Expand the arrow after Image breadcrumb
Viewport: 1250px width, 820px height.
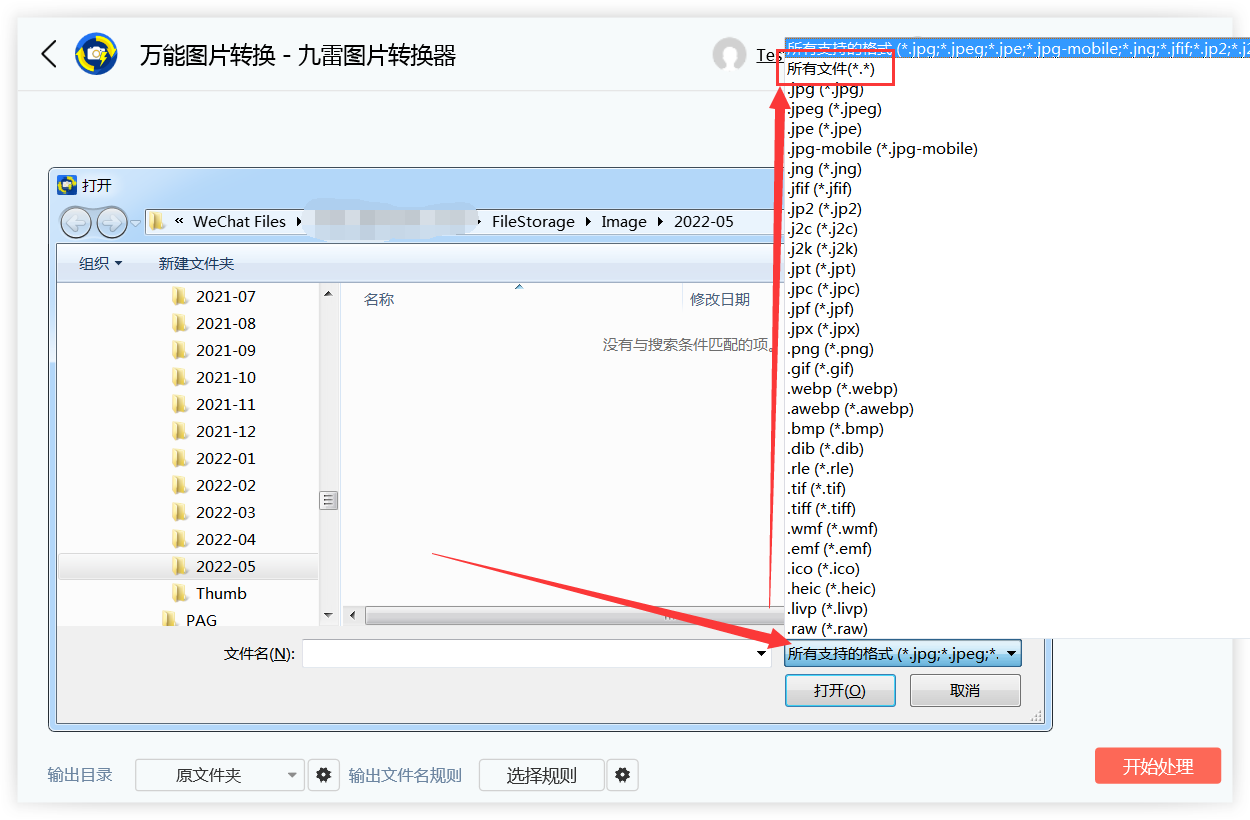click(660, 222)
